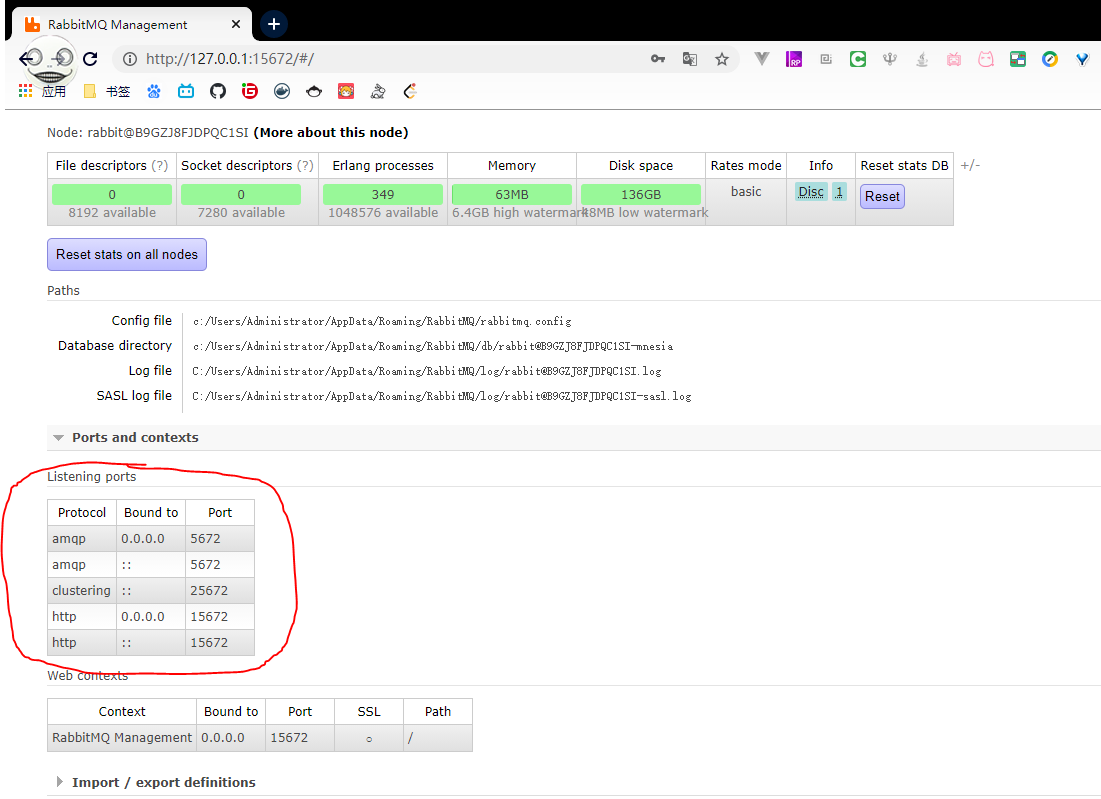
Task: Click the Reset stats DB button
Action: [x=882, y=196]
